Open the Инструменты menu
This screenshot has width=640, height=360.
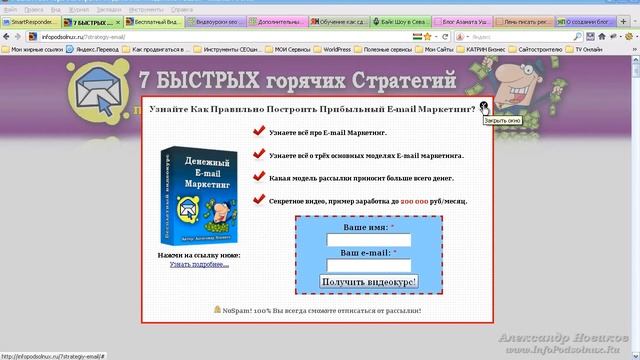pos(146,9)
